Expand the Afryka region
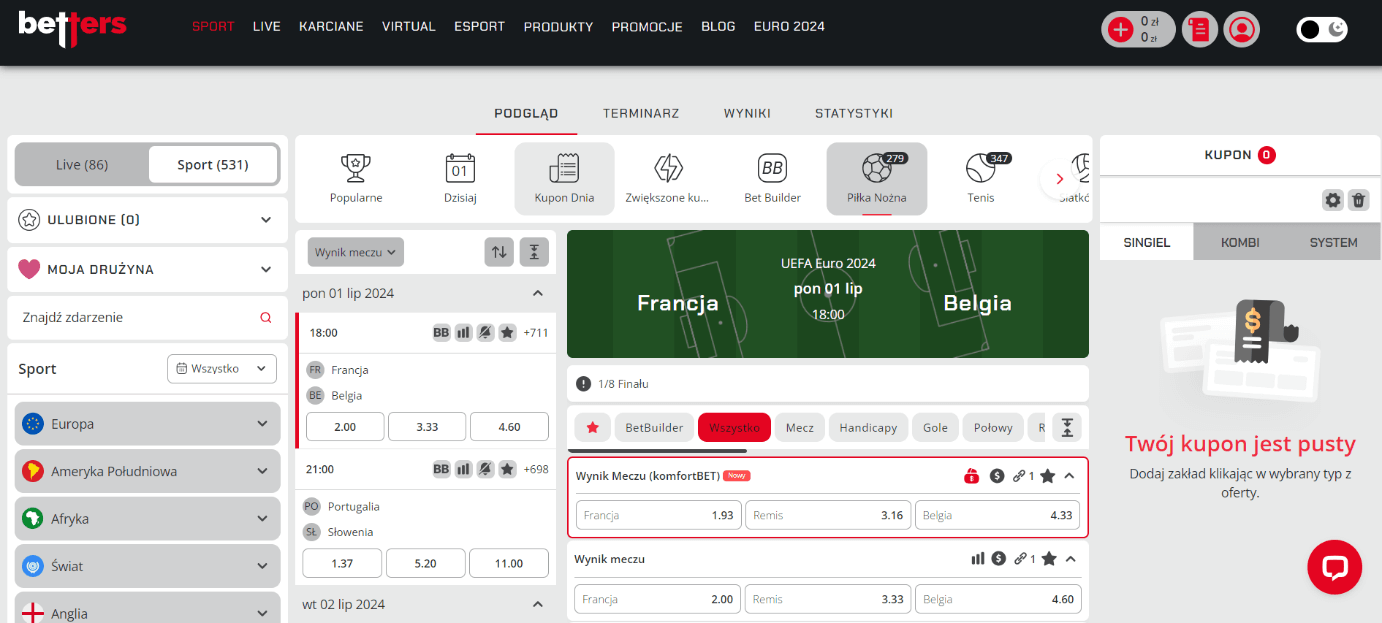The height and width of the screenshot is (623, 1382). 147,519
